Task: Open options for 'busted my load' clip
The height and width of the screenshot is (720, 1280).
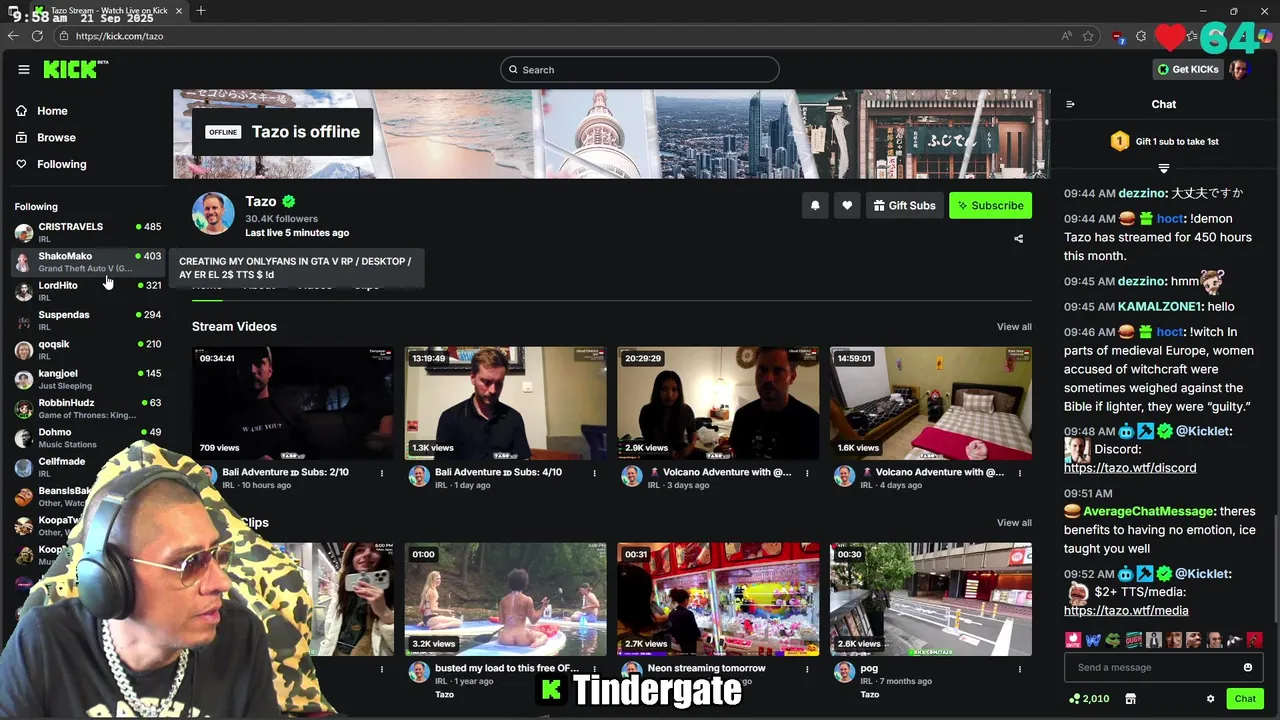Action: pyautogui.click(x=594, y=669)
